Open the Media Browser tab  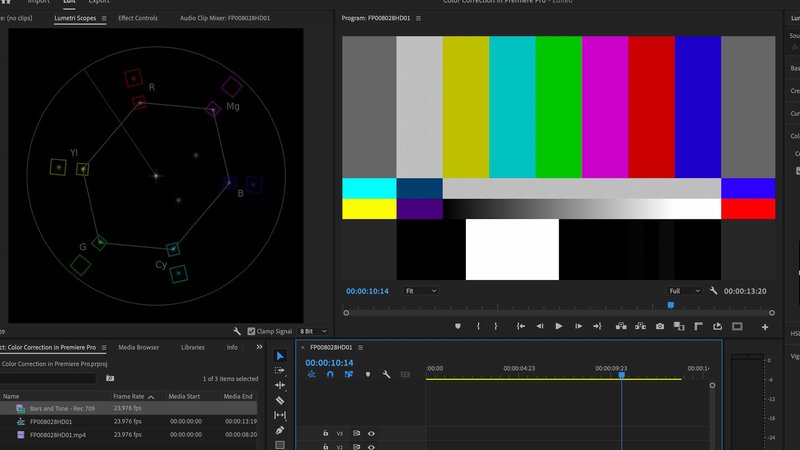pos(138,347)
